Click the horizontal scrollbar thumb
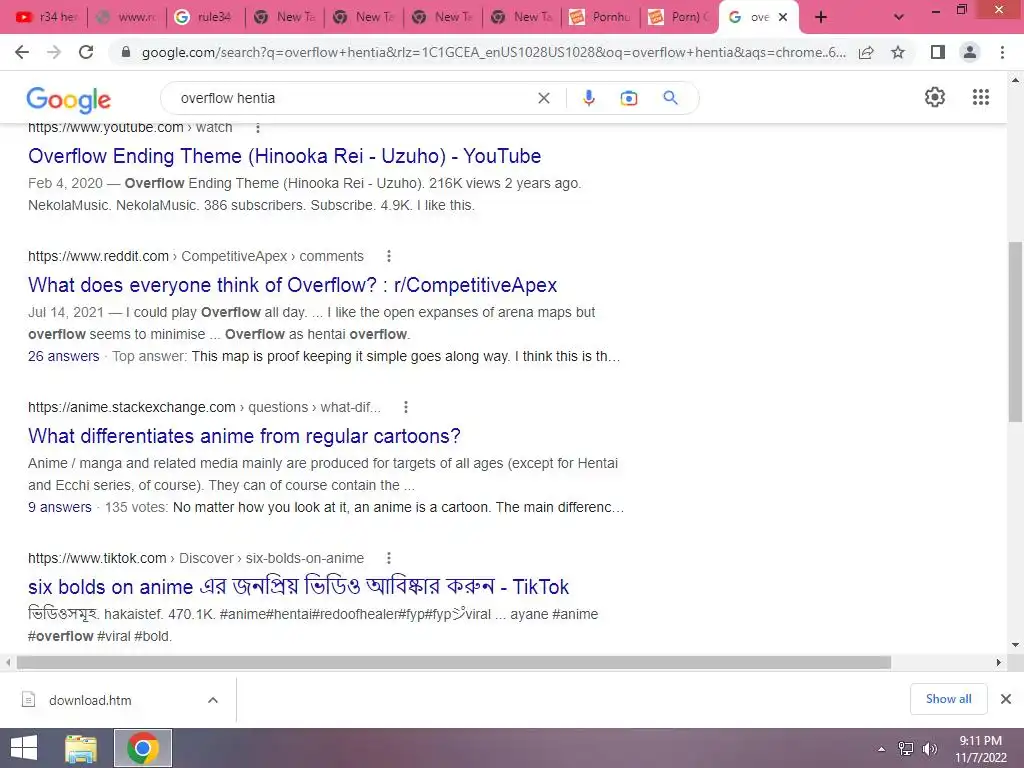1024x768 pixels. [454, 662]
